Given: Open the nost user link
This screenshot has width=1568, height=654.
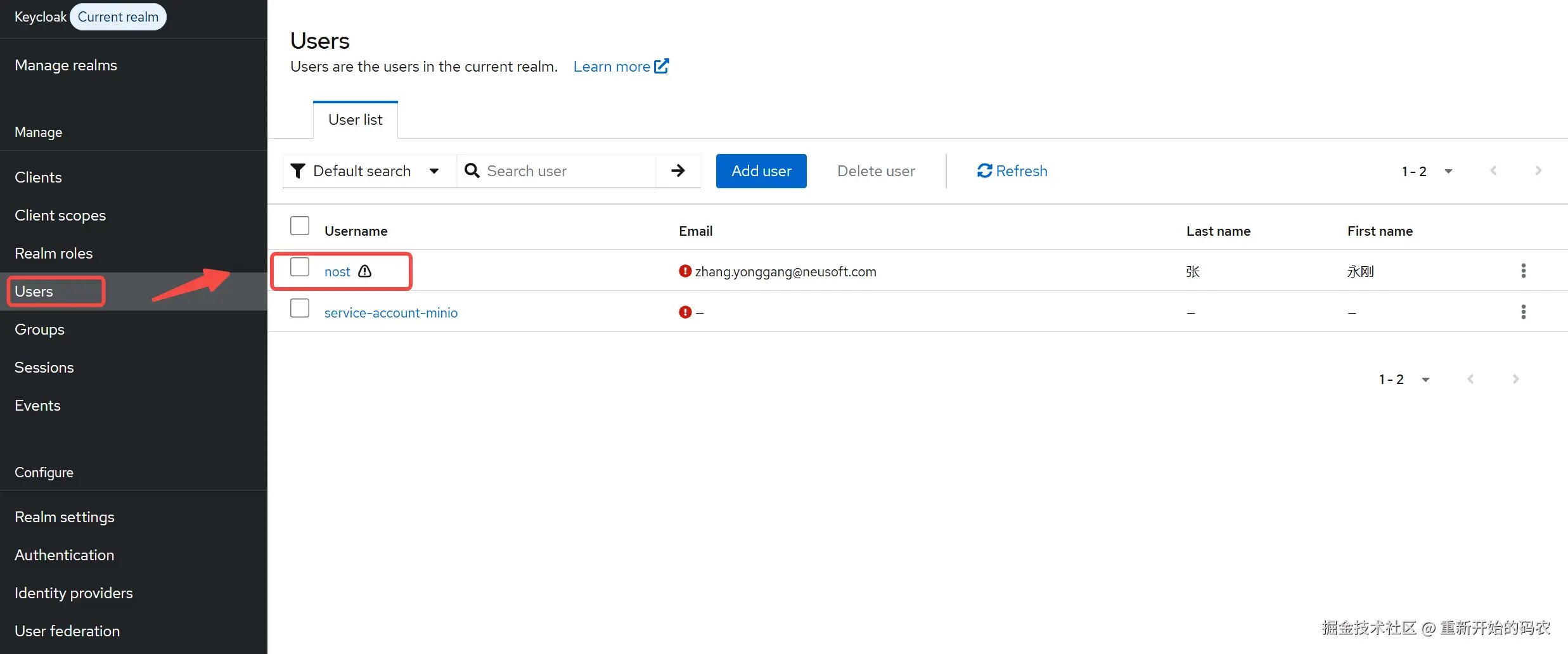Looking at the screenshot, I should pyautogui.click(x=337, y=272).
